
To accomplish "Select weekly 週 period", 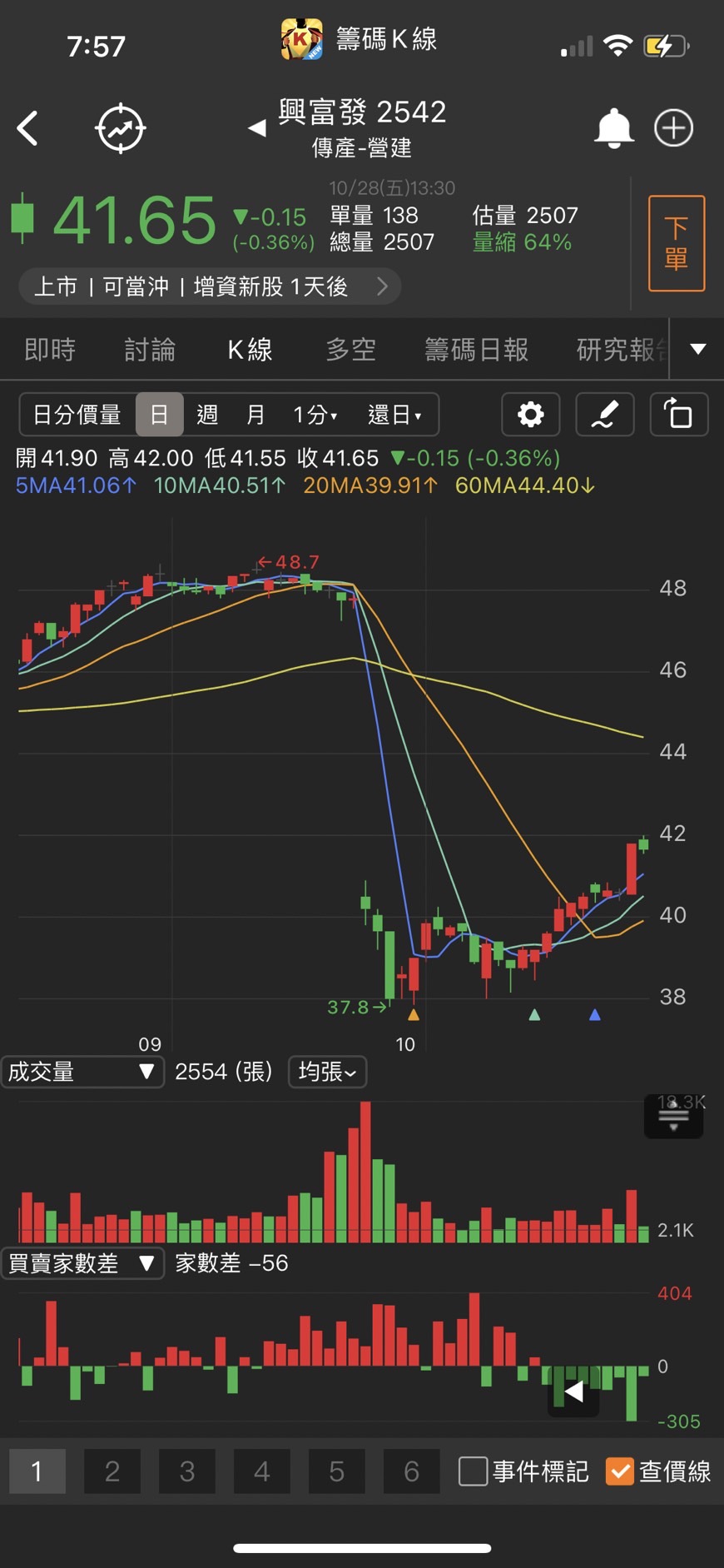I will [x=207, y=414].
